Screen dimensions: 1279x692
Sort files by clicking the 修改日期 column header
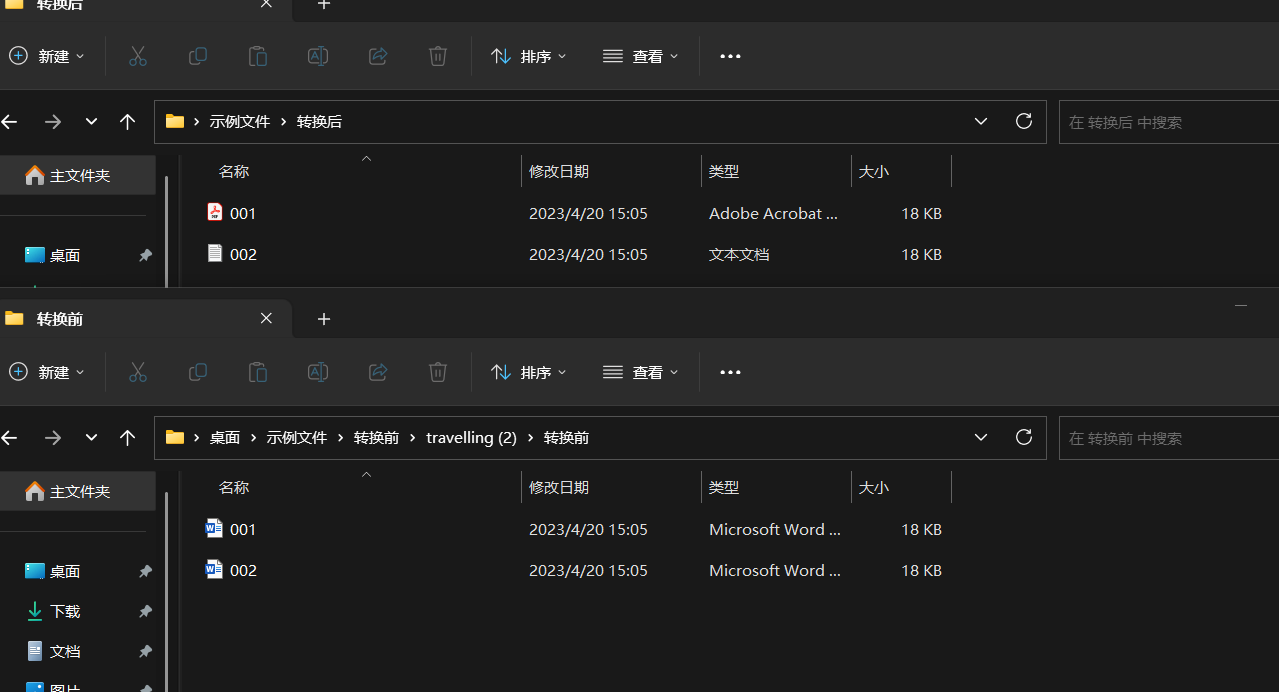pyautogui.click(x=560, y=171)
